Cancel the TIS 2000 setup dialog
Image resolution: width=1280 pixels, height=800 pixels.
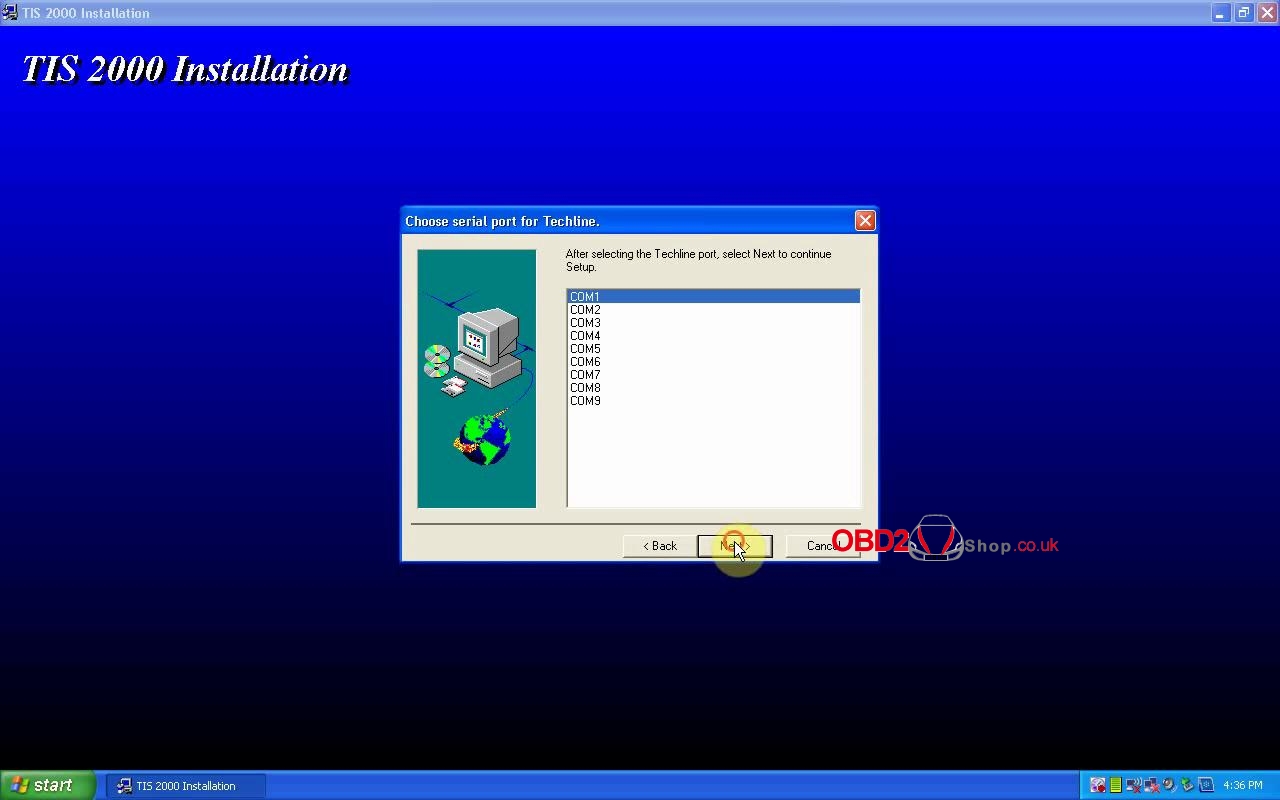click(822, 546)
